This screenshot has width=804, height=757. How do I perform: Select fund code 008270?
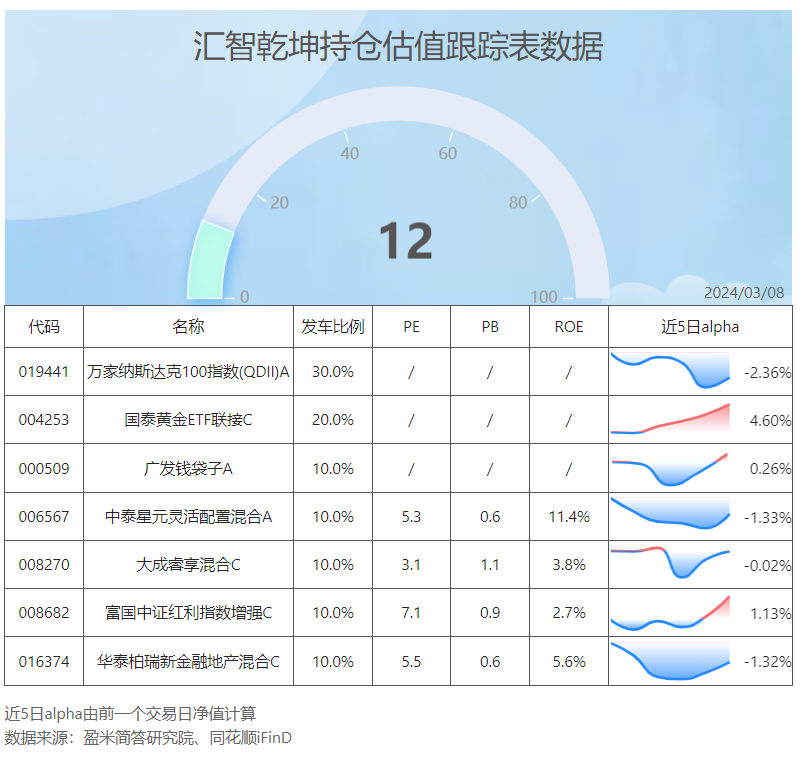44,565
